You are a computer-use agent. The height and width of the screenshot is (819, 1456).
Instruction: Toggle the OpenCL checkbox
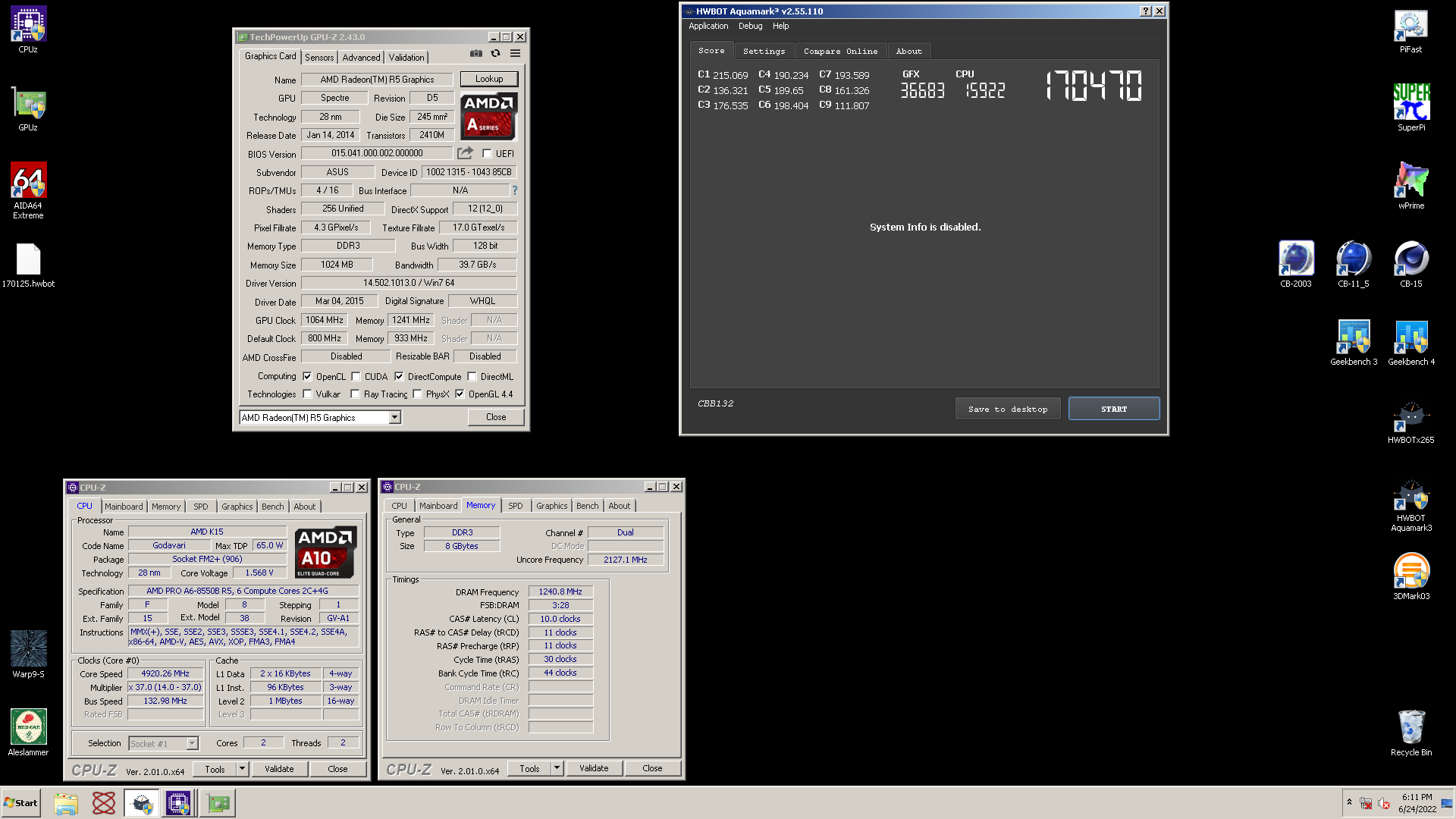(x=307, y=376)
